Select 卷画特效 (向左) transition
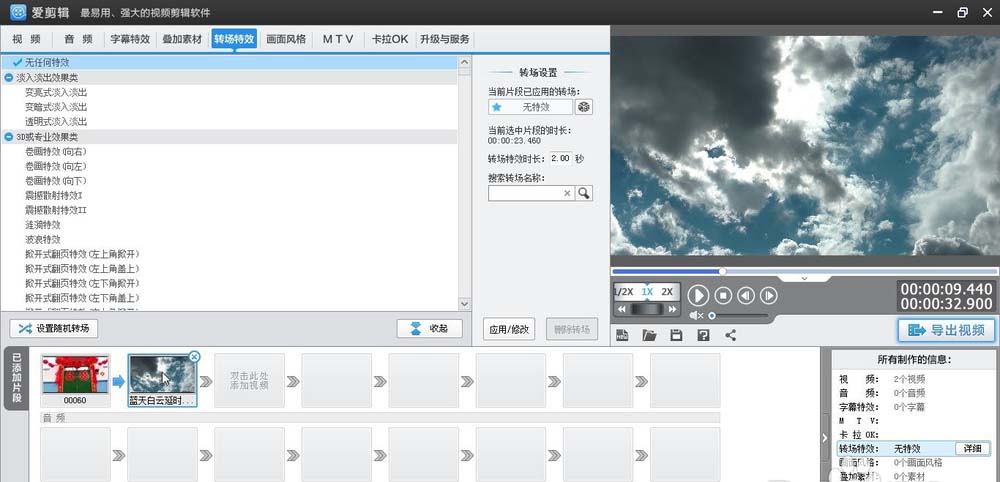Image resolution: width=1000 pixels, height=482 pixels. coord(55,166)
